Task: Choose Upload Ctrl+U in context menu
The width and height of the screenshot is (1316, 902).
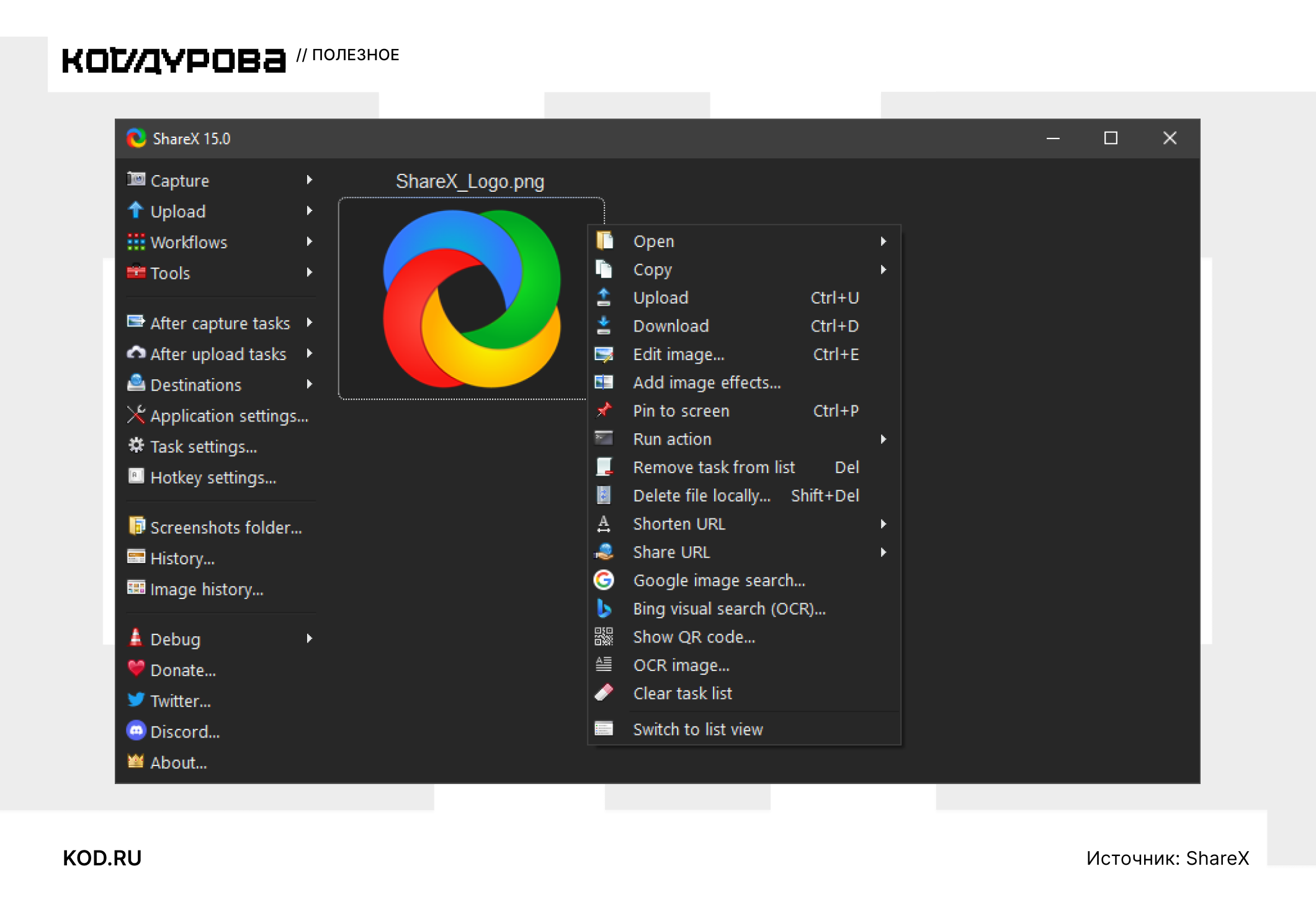Action: pyautogui.click(x=744, y=298)
